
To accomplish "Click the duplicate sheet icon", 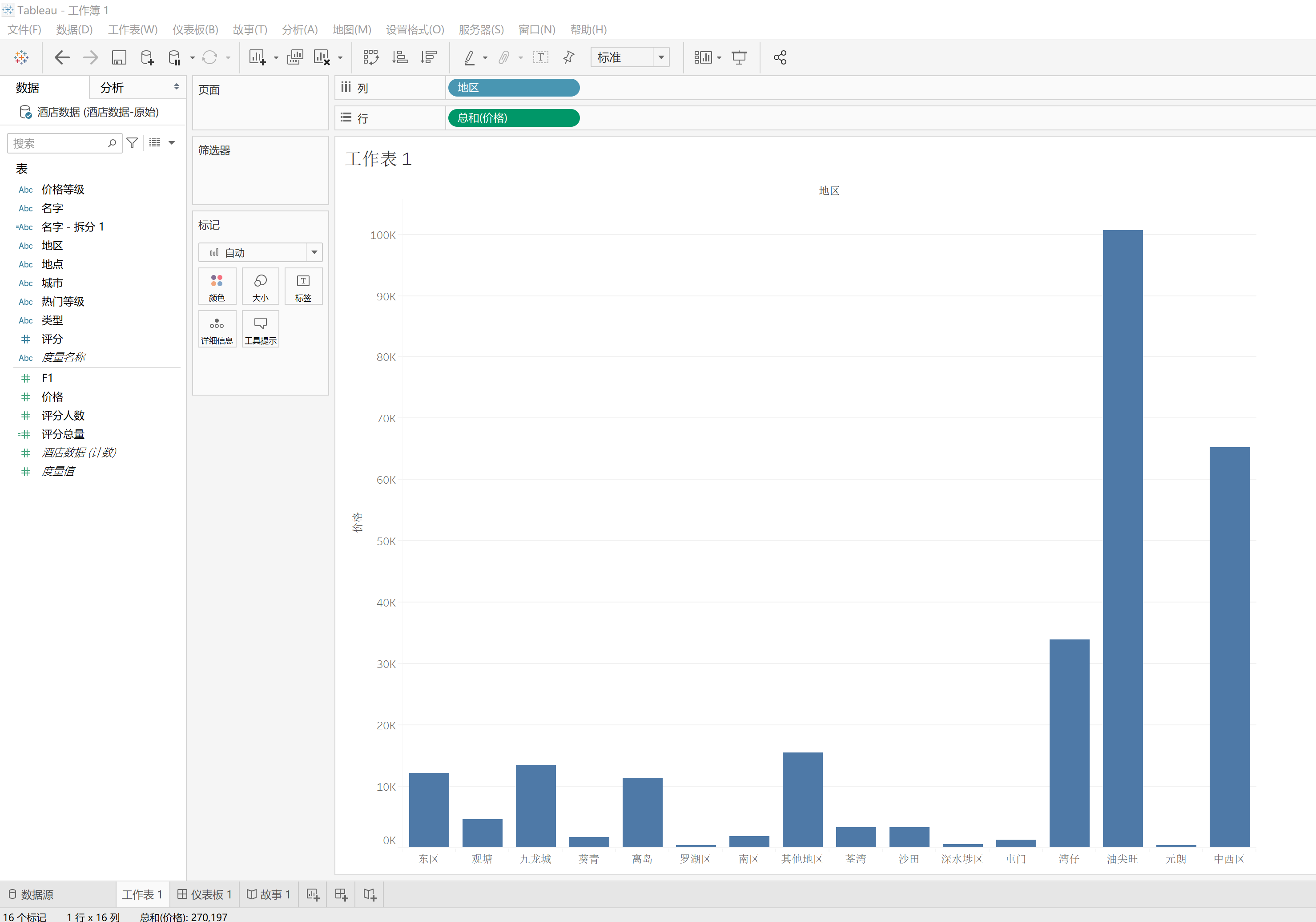I will (x=295, y=57).
